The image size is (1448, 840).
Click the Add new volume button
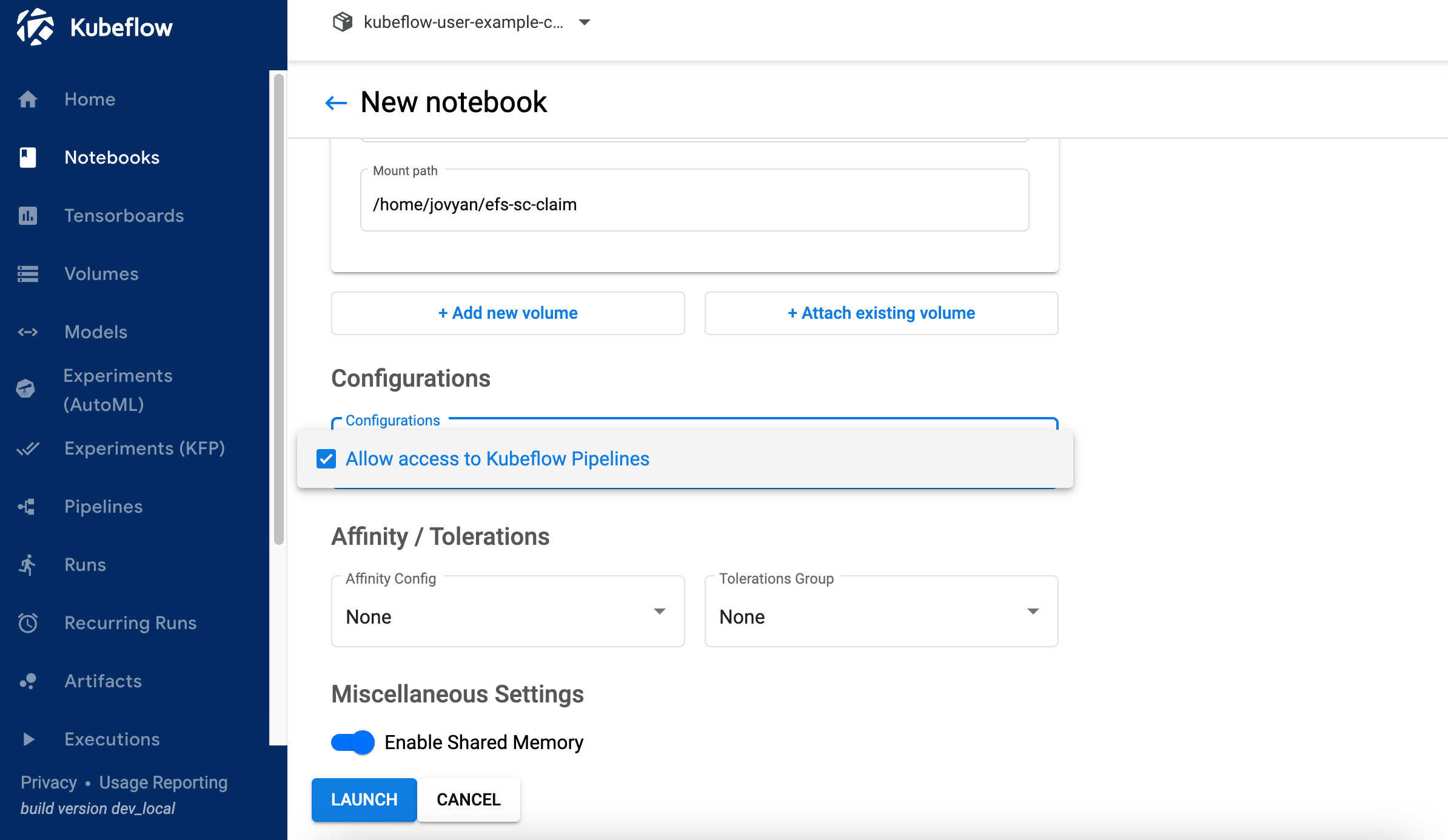[508, 313]
